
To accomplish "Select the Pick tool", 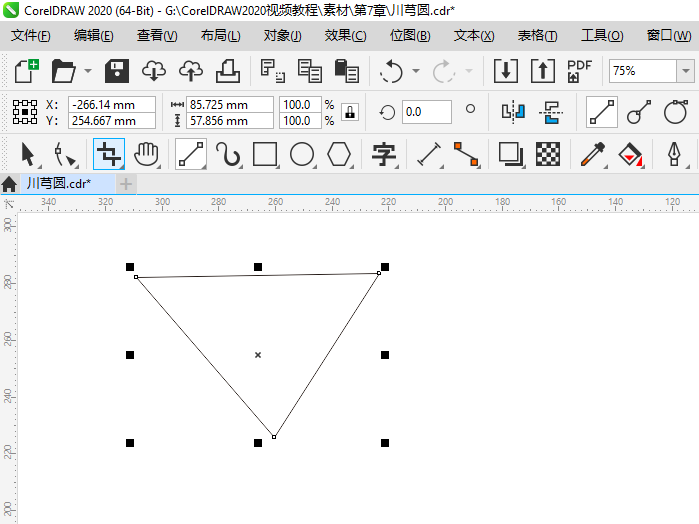I will [x=29, y=154].
